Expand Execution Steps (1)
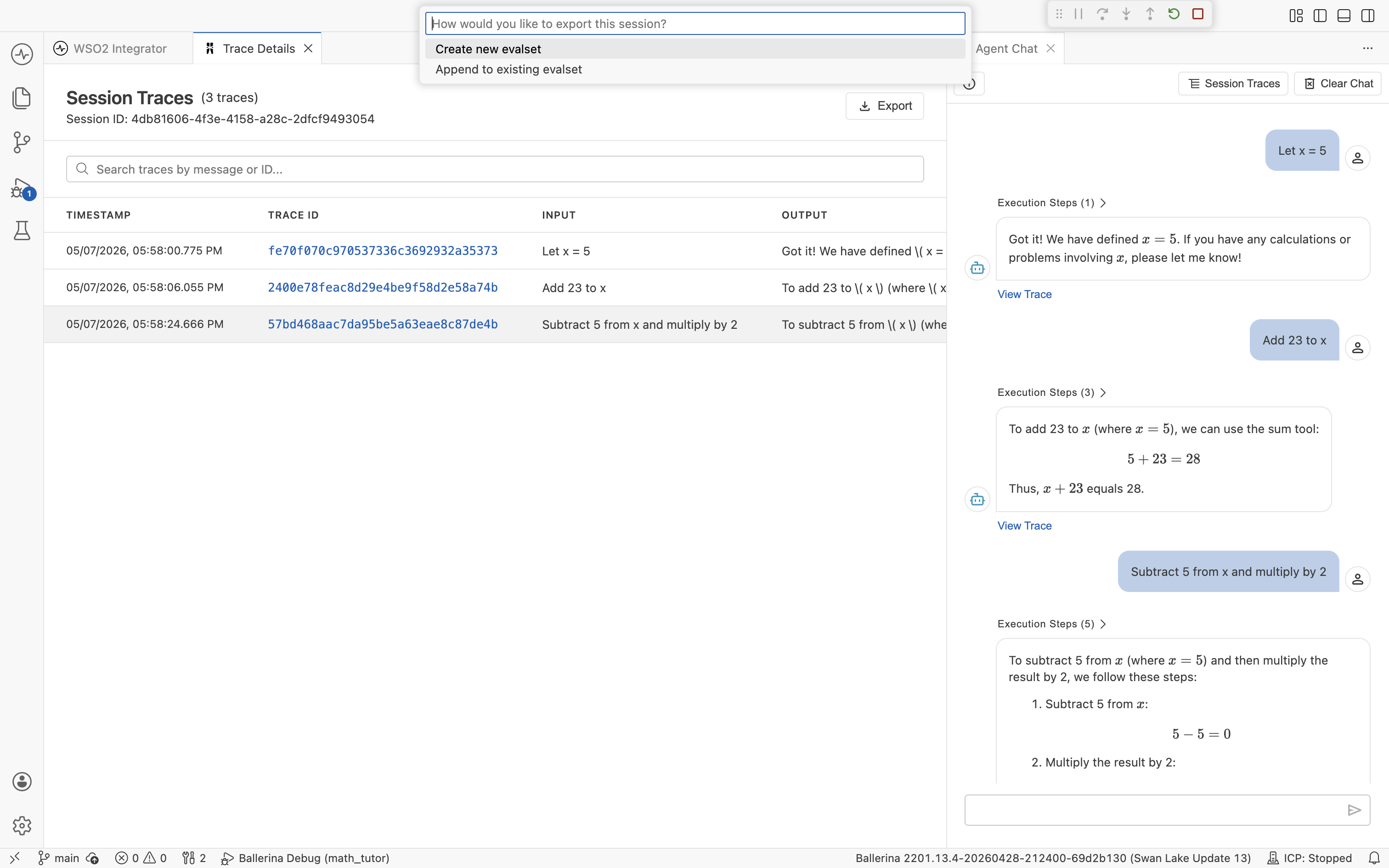The image size is (1389, 868). click(1051, 203)
